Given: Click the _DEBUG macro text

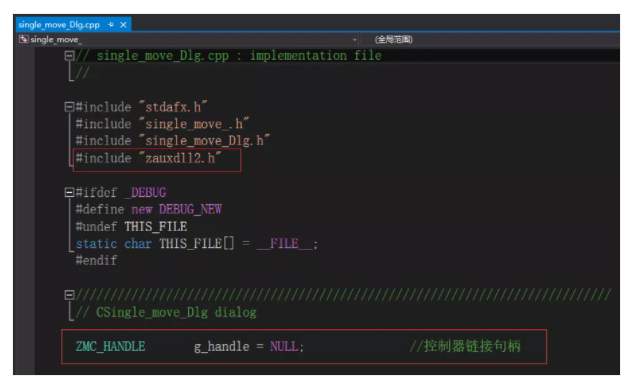Looking at the screenshot, I should [x=145, y=192].
